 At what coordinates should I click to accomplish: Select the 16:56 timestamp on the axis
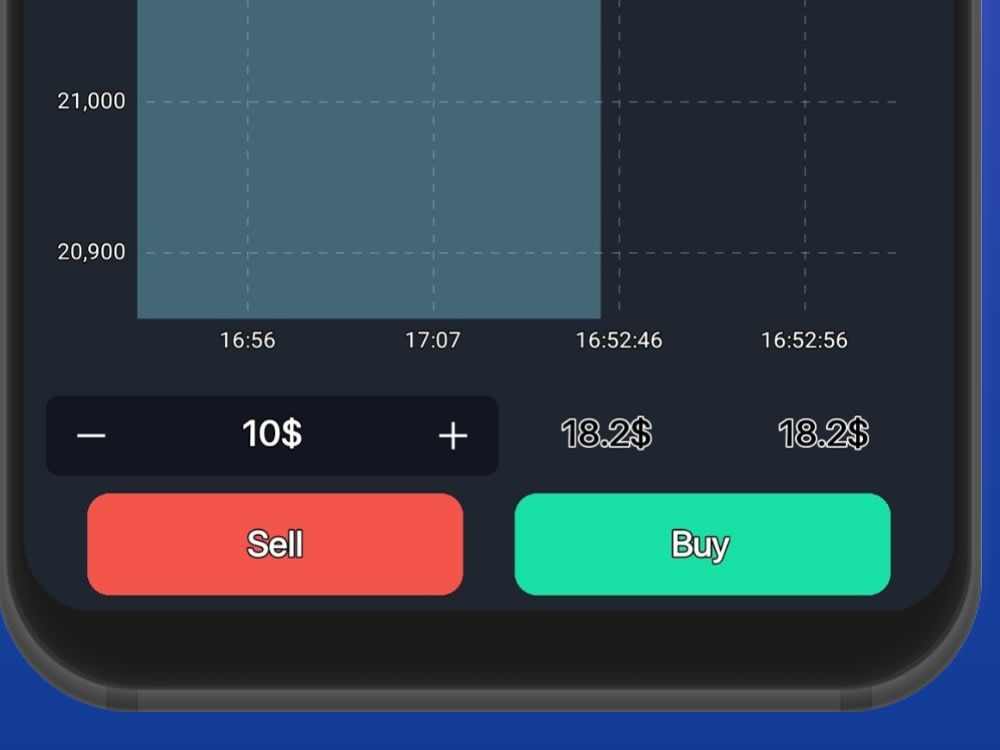[x=247, y=340]
